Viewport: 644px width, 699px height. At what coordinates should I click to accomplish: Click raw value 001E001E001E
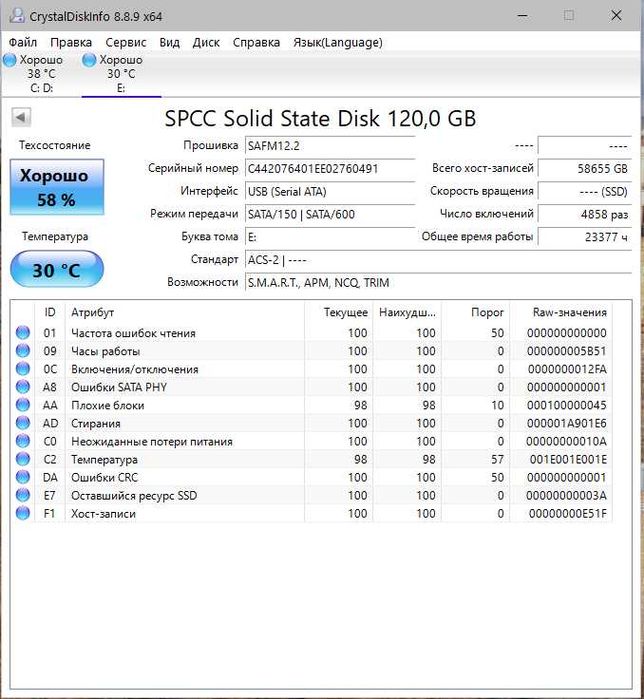[568, 459]
